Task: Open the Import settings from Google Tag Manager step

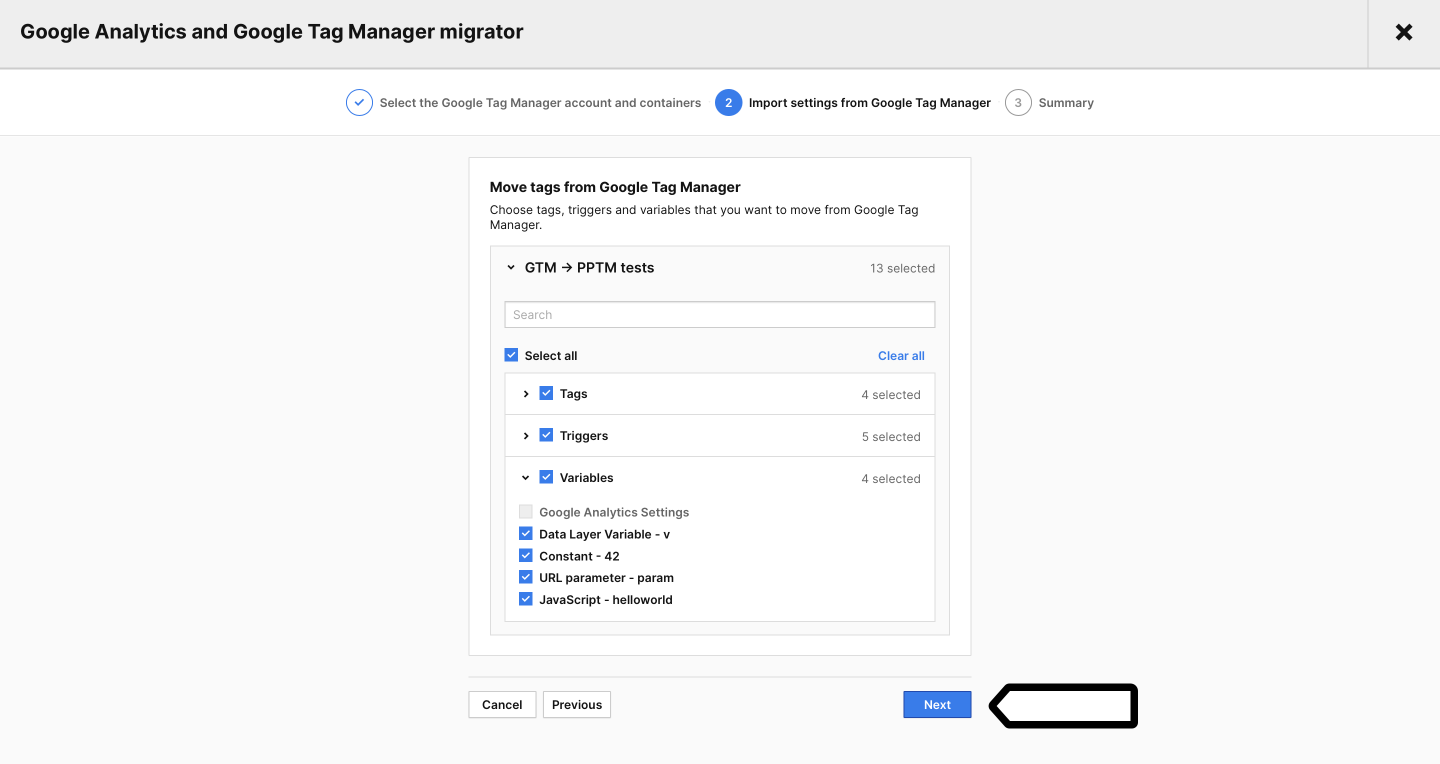Action: click(870, 103)
